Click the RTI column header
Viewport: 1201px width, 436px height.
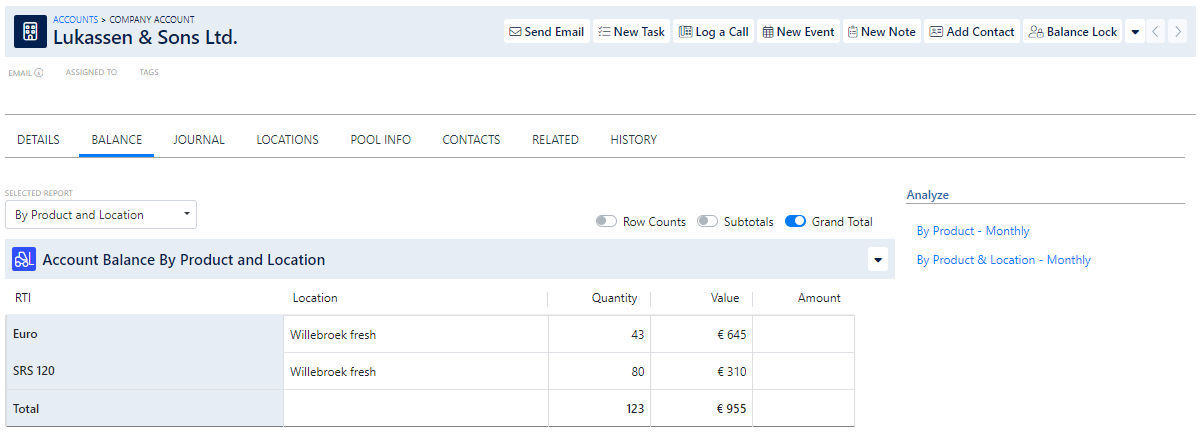coord(23,298)
